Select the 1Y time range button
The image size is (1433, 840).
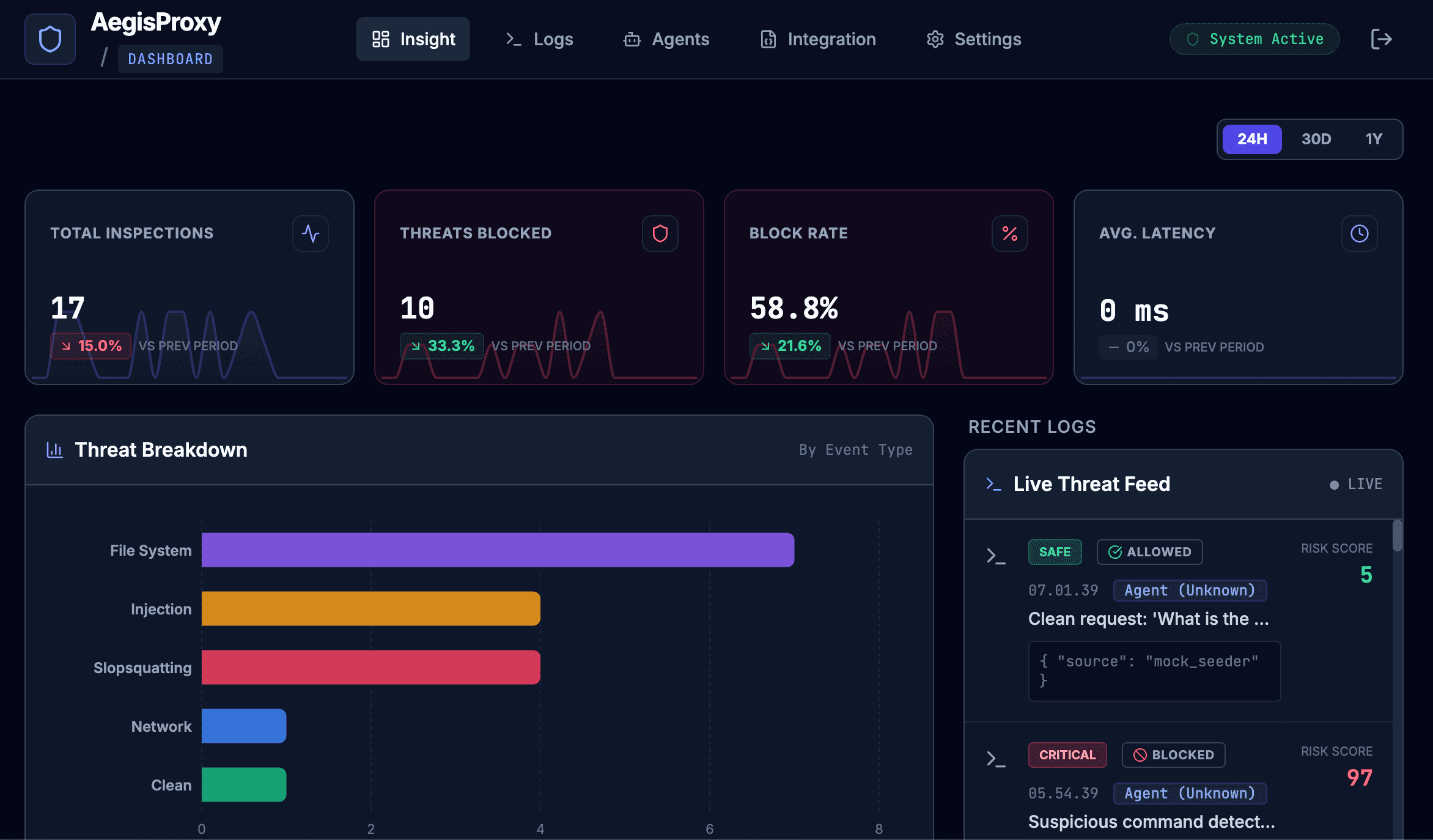point(1373,139)
